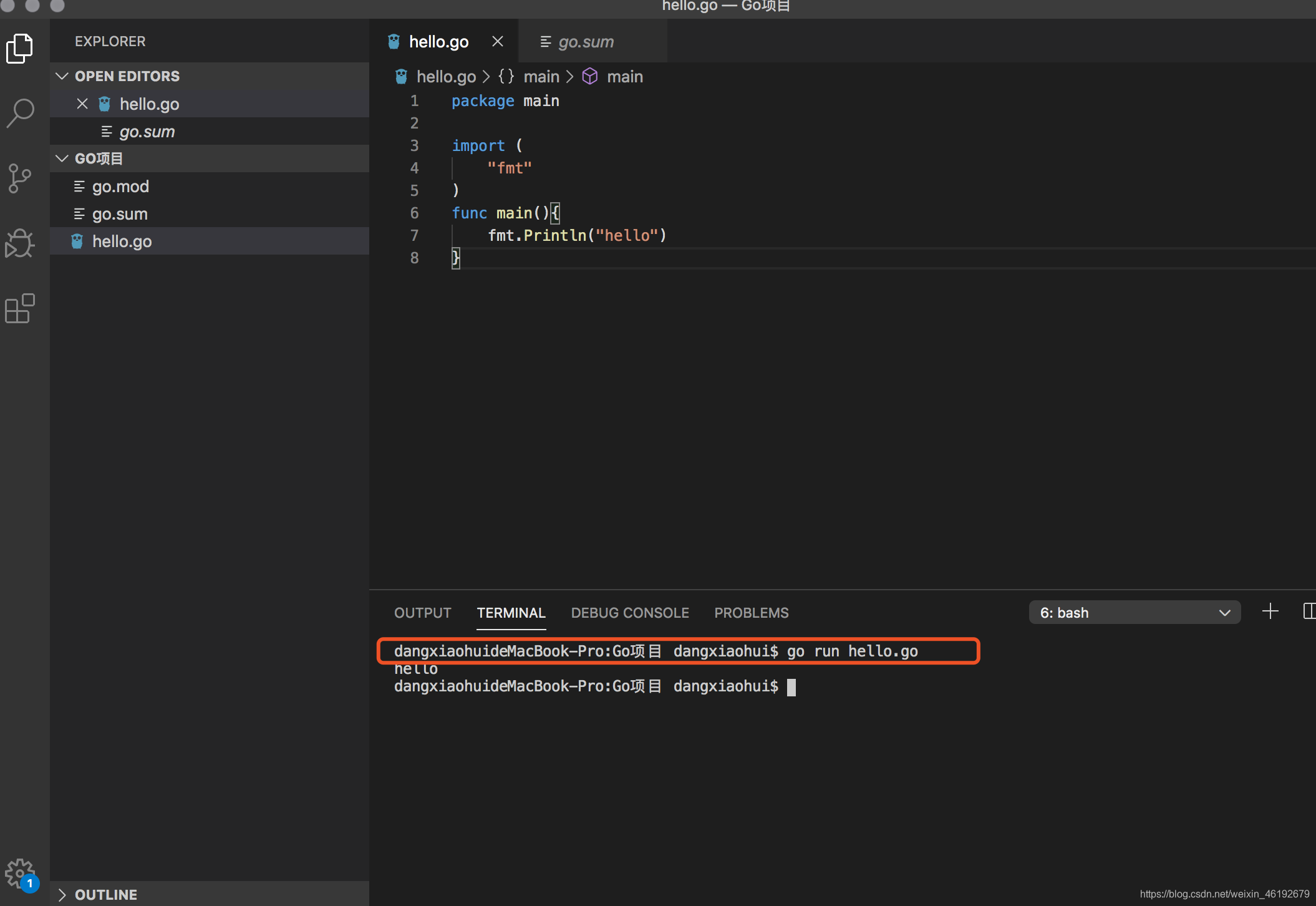Switch to the go.sum editor tab

coord(593,41)
